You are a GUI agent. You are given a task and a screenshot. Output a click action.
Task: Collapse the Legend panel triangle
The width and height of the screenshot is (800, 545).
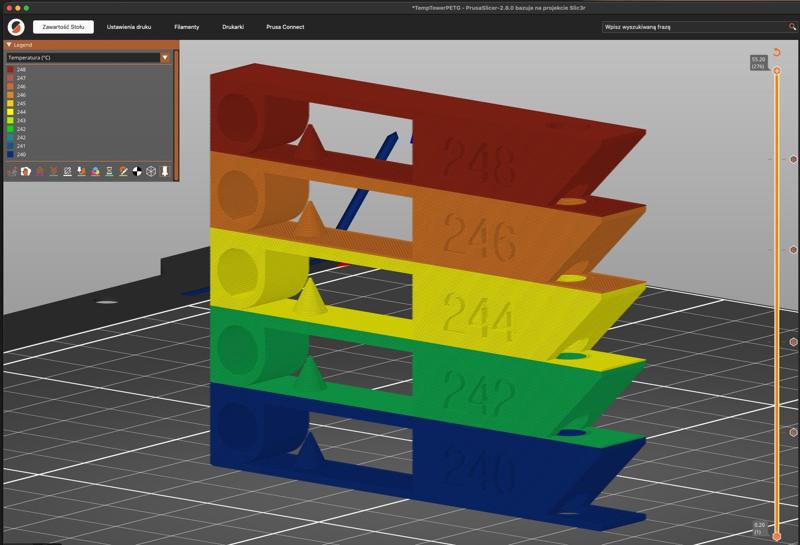[9, 45]
